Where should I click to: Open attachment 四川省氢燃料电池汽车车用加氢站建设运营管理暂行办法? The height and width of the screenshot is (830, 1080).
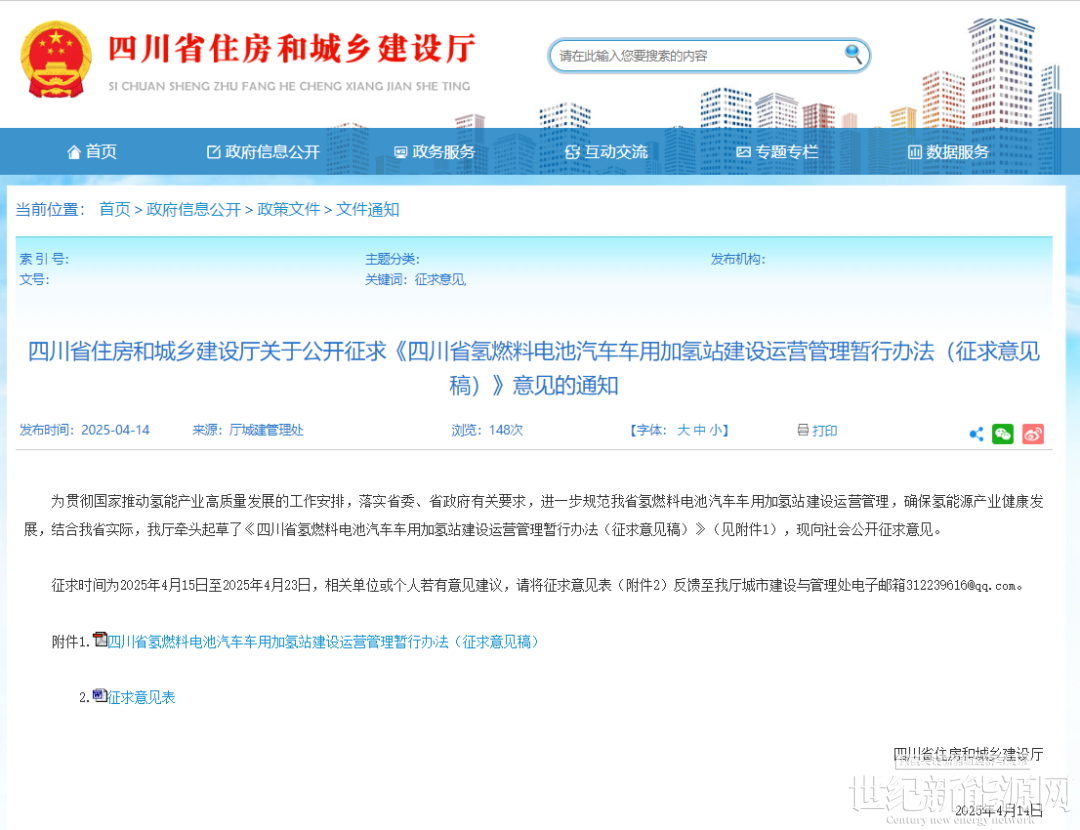point(322,642)
